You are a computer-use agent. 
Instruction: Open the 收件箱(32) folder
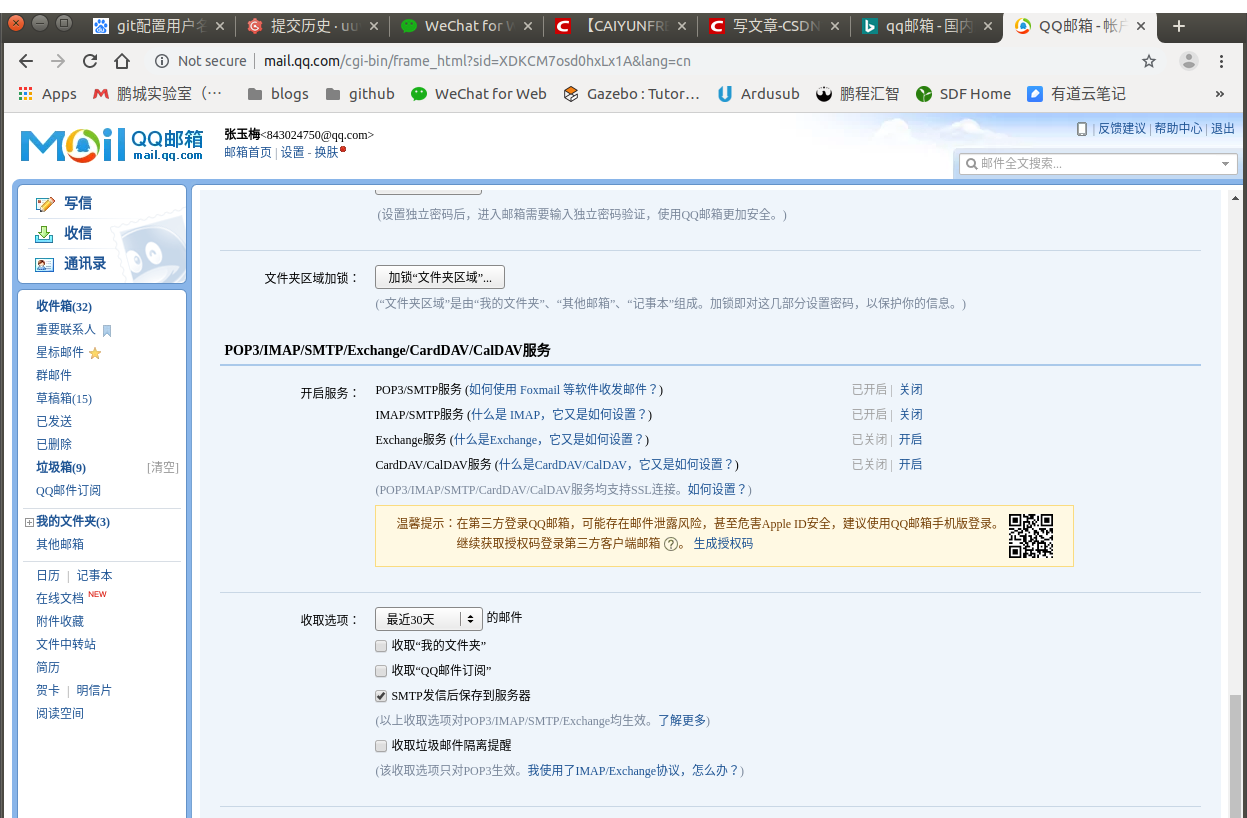pyautogui.click(x=64, y=307)
